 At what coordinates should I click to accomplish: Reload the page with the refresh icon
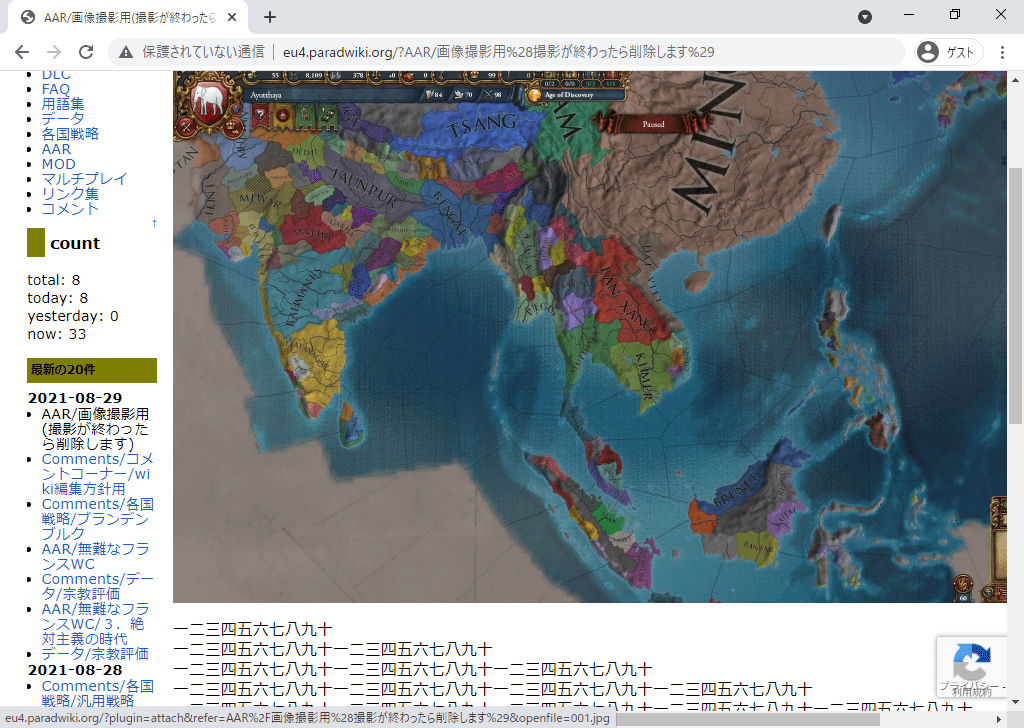pos(86,52)
